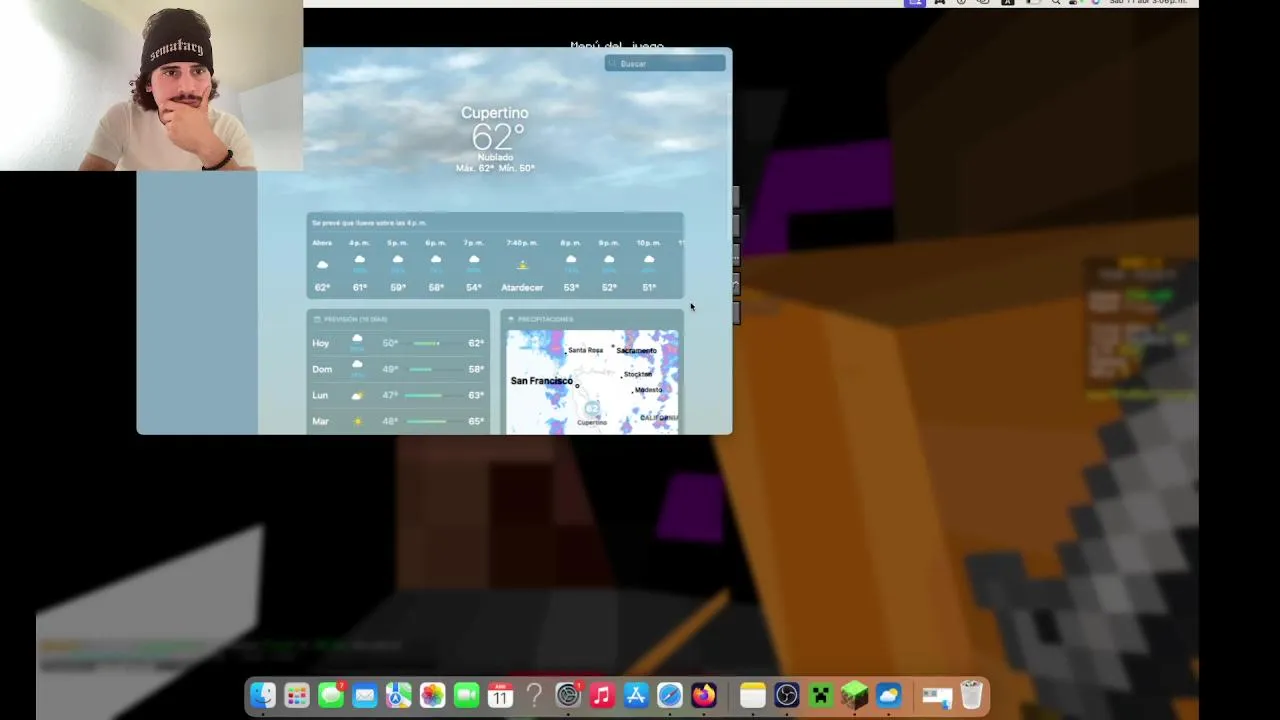Switch to OBS Studio in dock
Screen dimensions: 1280x720
[787, 695]
